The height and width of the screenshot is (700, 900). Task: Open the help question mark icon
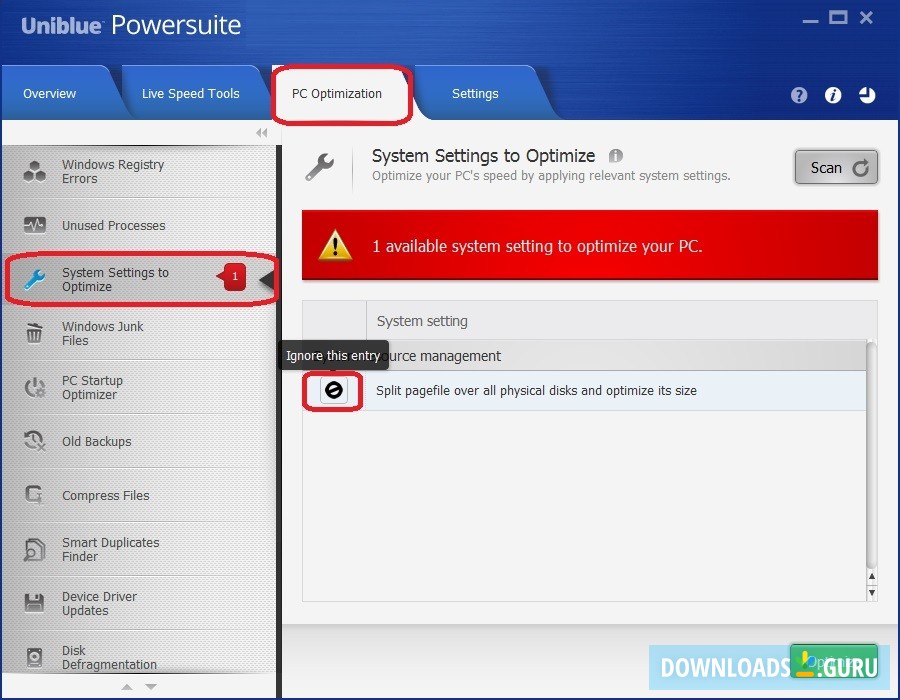click(x=798, y=95)
